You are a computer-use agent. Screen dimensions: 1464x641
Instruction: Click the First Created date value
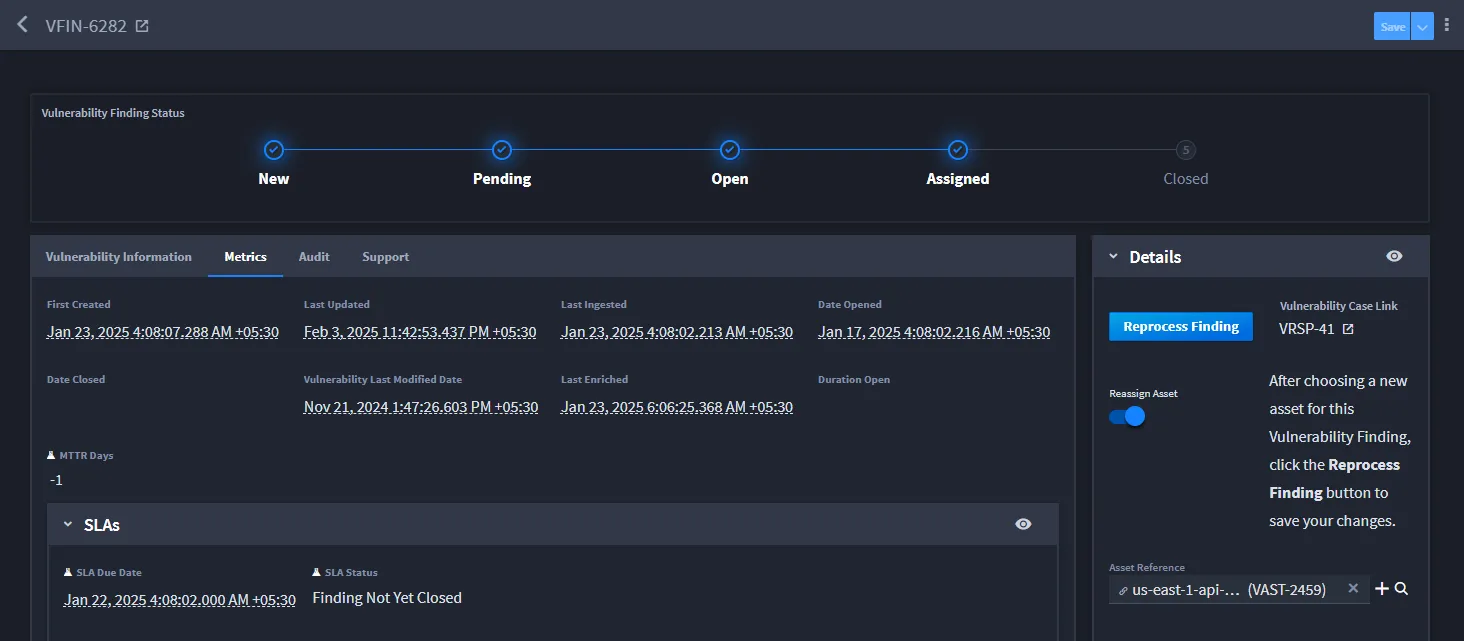tap(163, 332)
